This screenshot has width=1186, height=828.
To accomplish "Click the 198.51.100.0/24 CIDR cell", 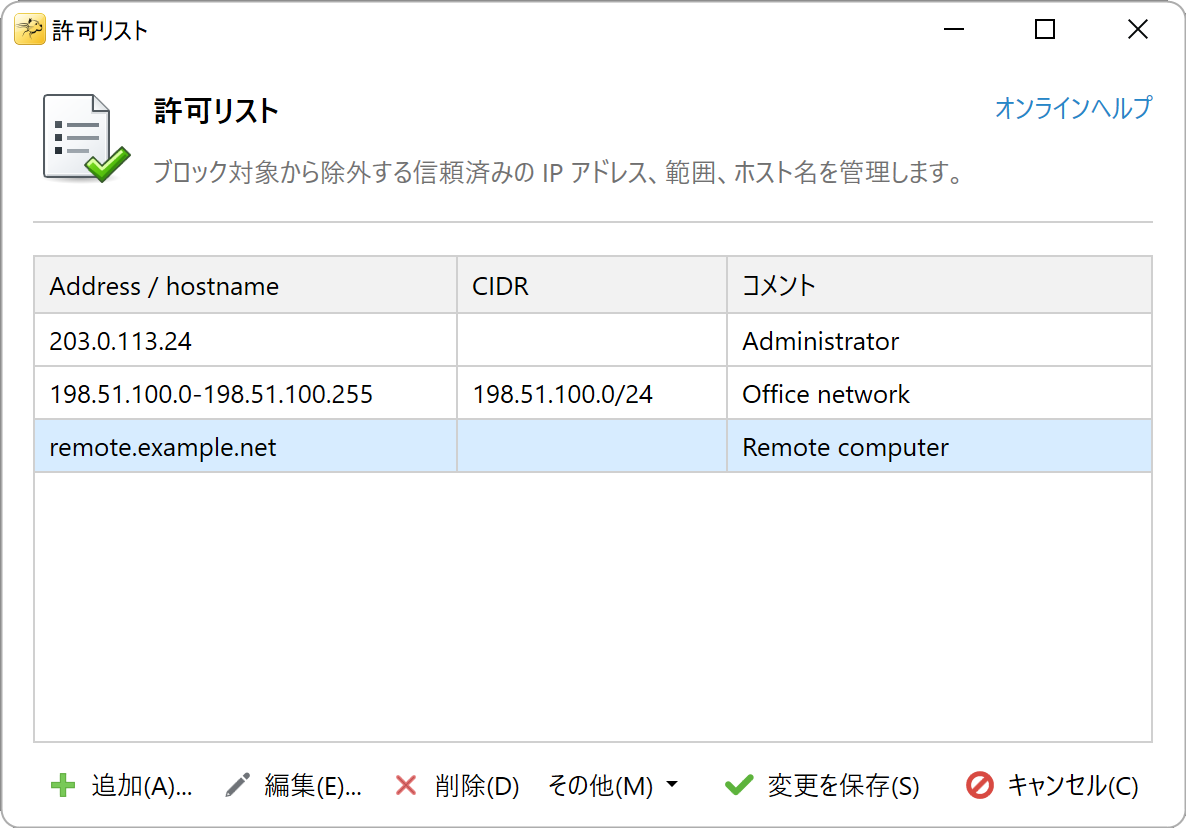I will (591, 393).
